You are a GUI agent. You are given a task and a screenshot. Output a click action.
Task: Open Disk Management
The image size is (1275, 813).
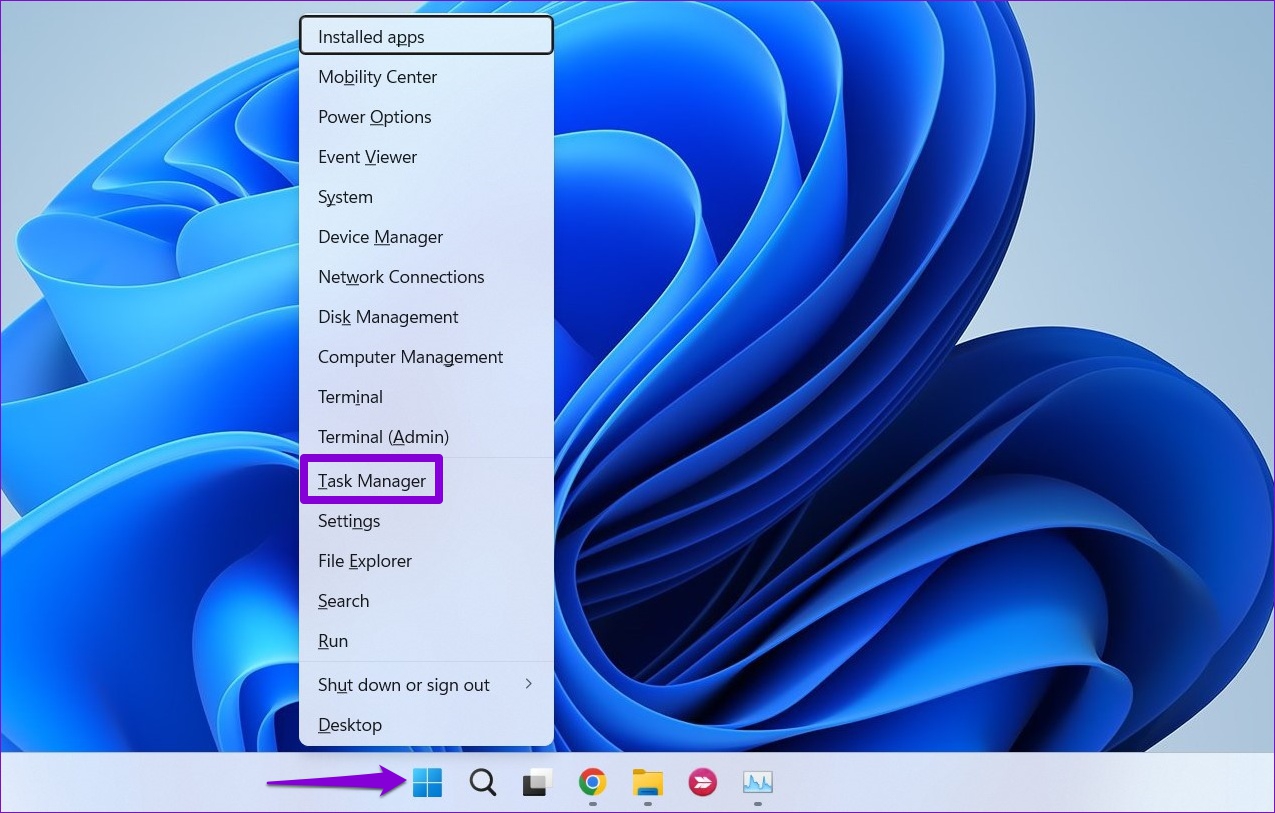[x=388, y=317]
